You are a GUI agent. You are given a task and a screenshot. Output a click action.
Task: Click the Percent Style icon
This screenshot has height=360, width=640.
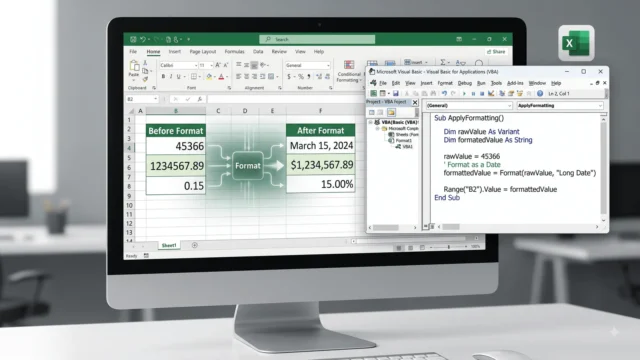[301, 77]
